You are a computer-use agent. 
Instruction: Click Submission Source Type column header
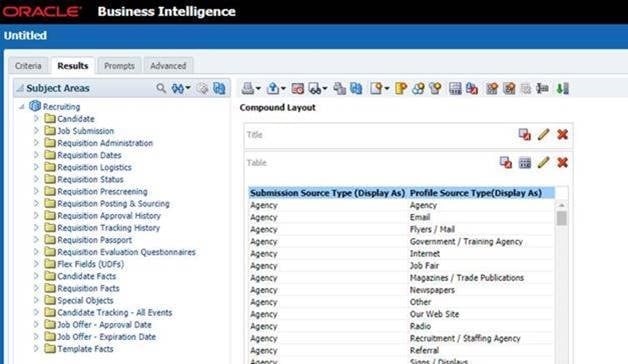[x=327, y=193]
